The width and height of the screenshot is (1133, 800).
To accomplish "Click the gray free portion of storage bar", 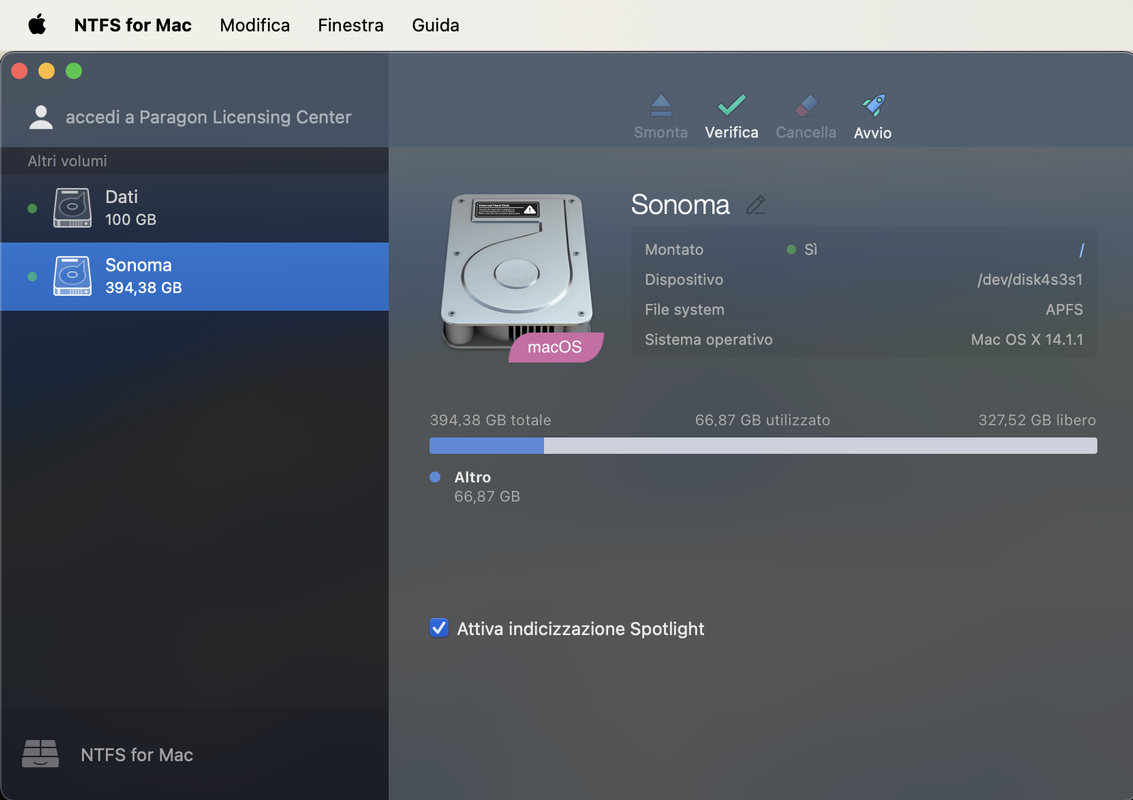I will click(820, 445).
